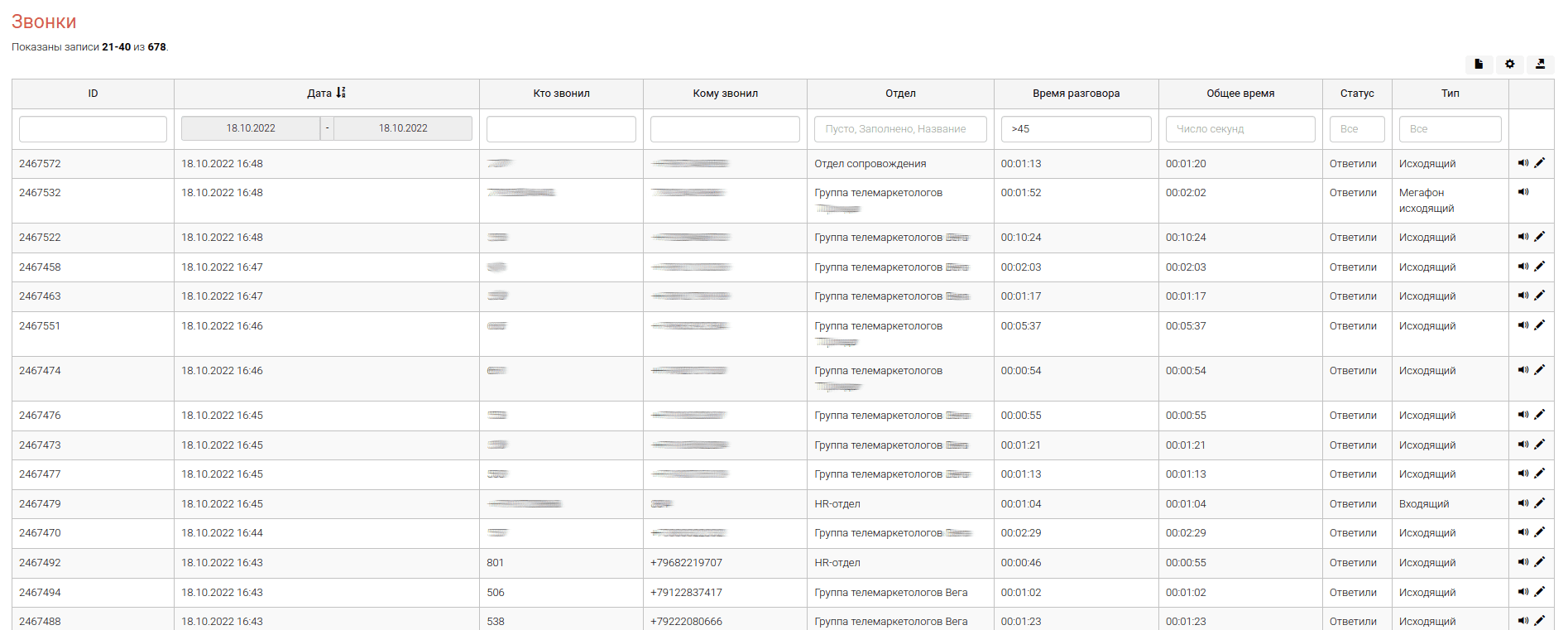Focus the Время разговора filter containing >45
The width and height of the screenshot is (1568, 630).
pyautogui.click(x=1076, y=129)
